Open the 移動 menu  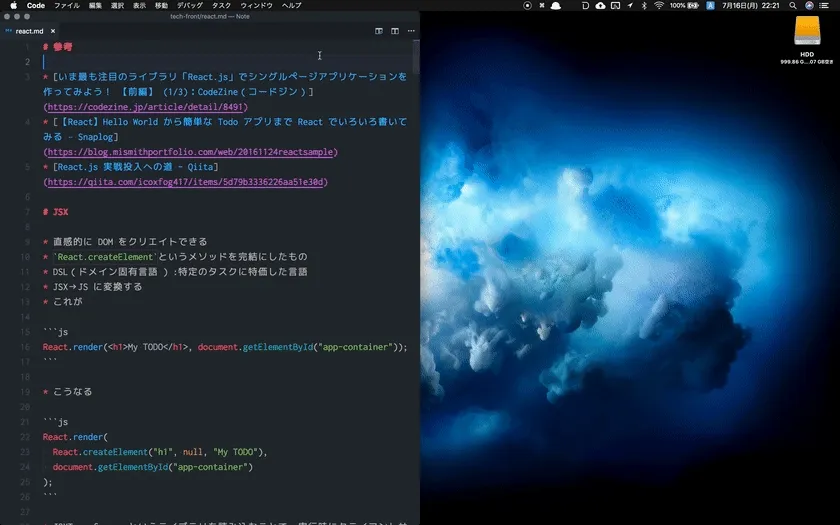[161, 5]
